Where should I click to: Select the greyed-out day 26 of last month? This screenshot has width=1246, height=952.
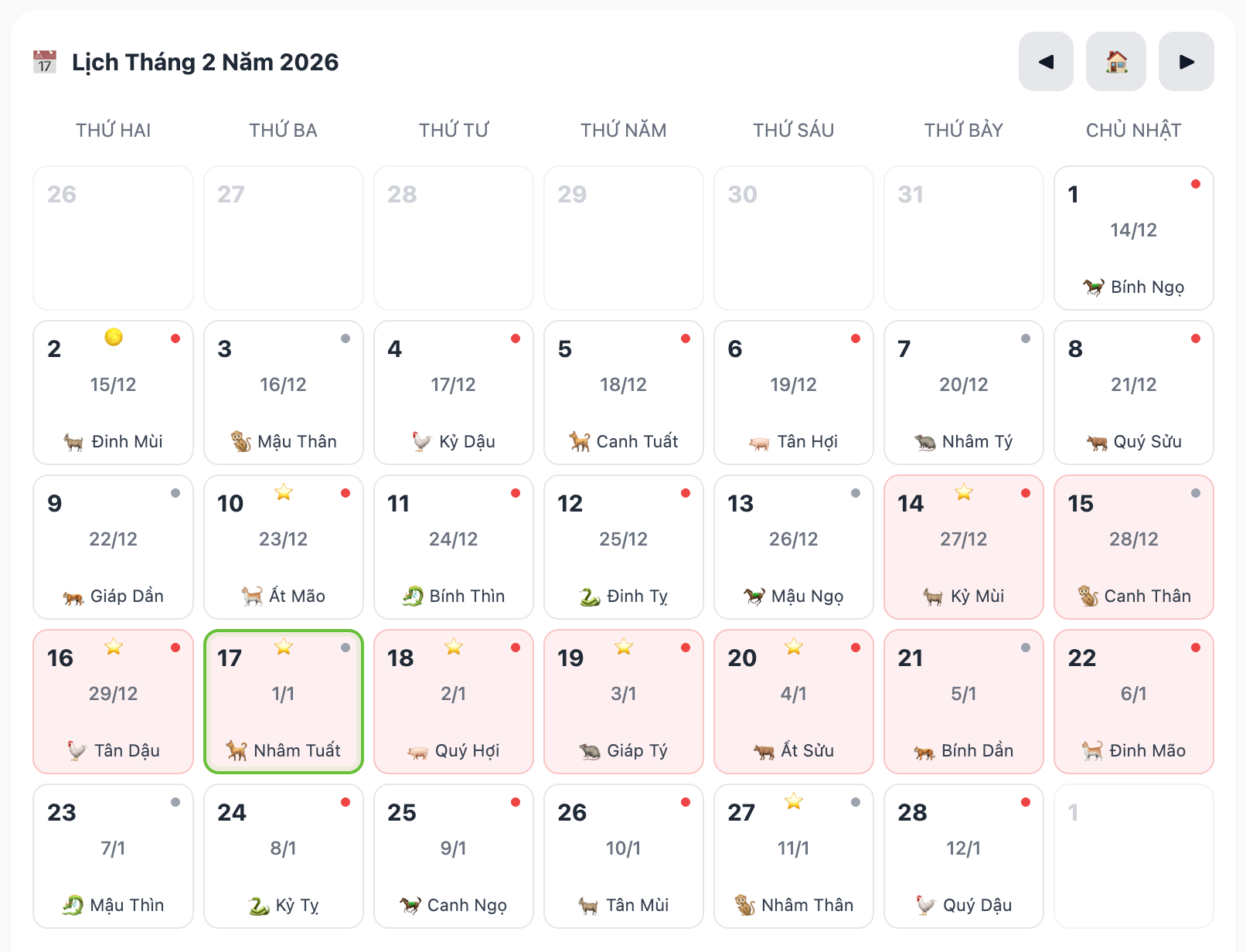click(114, 238)
